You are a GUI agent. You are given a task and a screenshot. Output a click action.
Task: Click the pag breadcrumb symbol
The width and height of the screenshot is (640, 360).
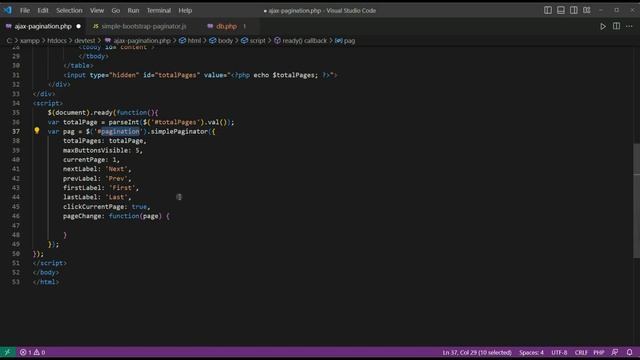pyautogui.click(x=345, y=41)
